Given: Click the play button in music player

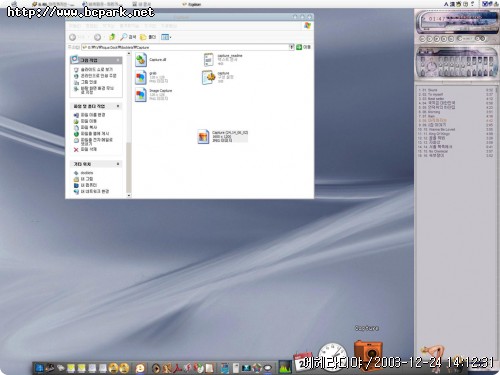Looking at the screenshot, I should 429,39.
